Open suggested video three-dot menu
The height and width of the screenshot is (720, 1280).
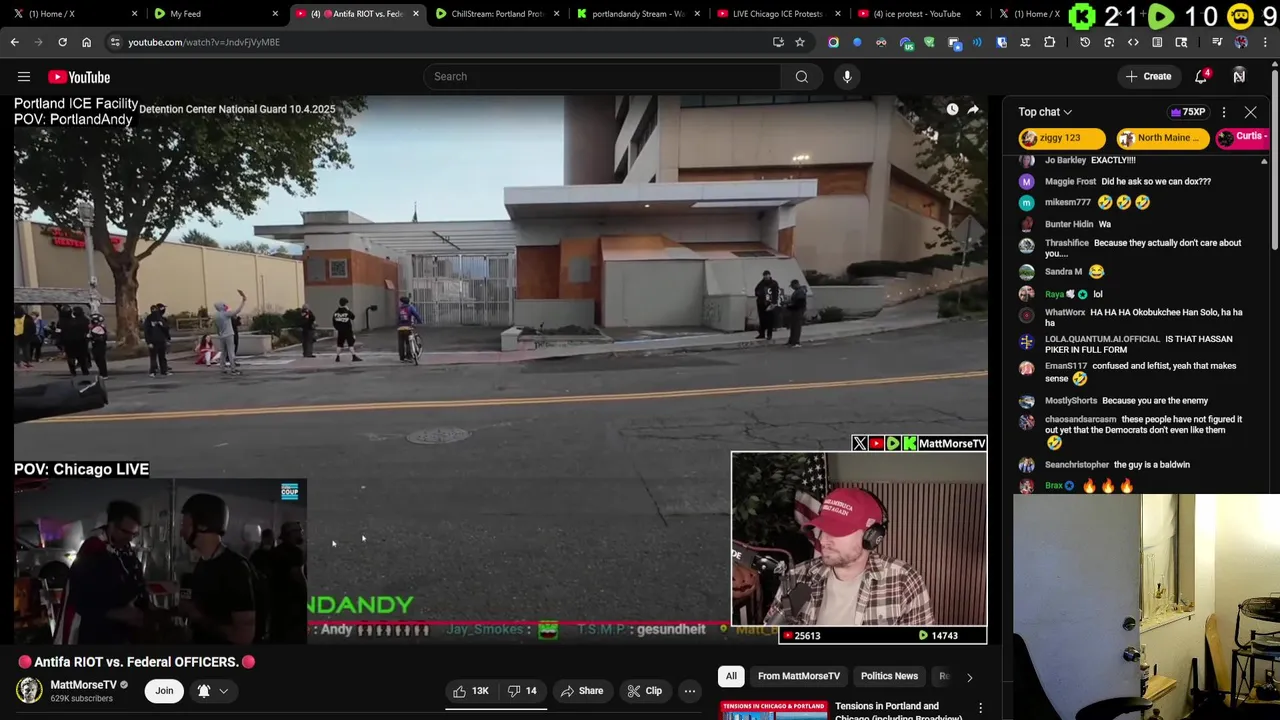point(980,708)
